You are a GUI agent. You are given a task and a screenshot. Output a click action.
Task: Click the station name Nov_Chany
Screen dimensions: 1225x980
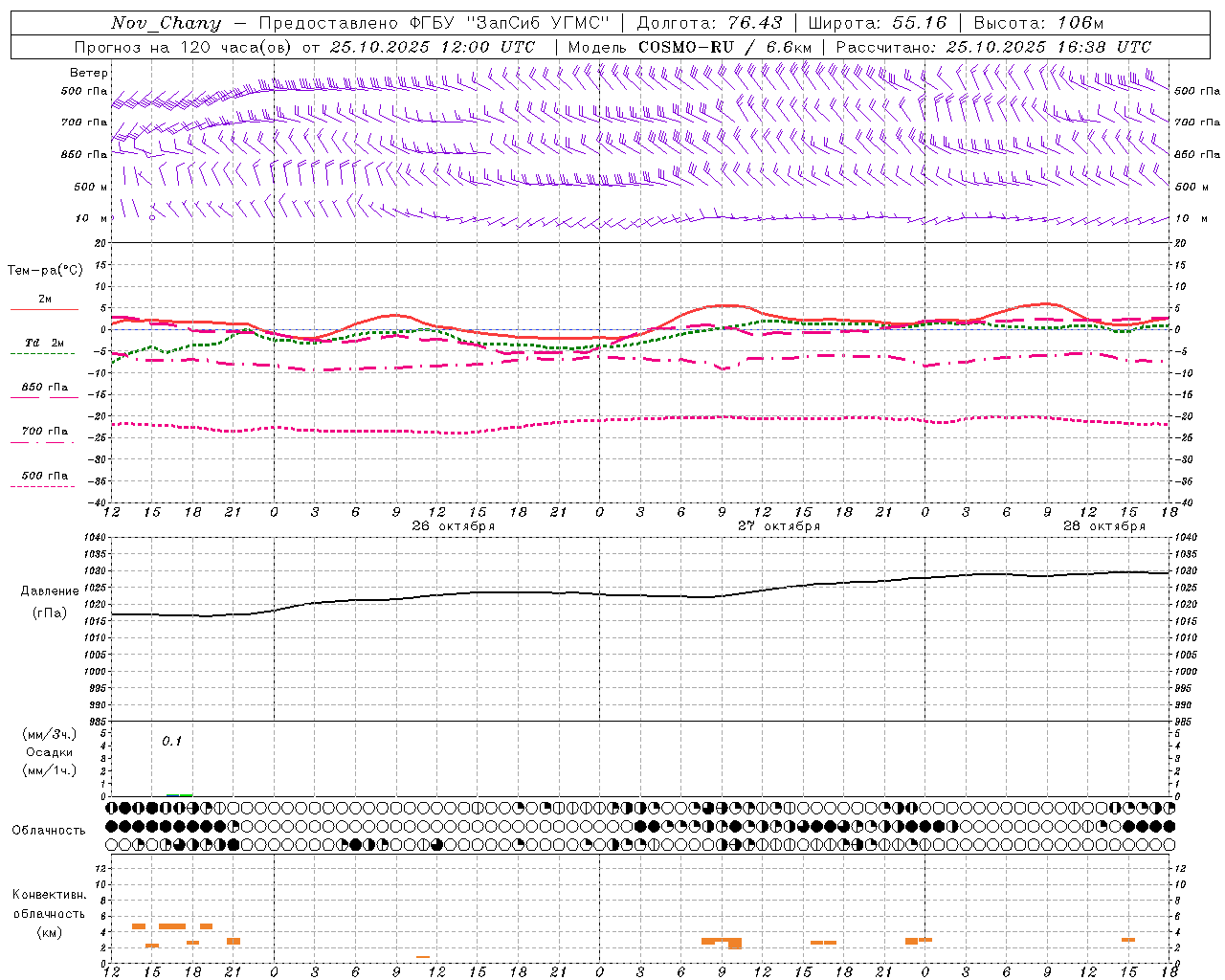(167, 23)
